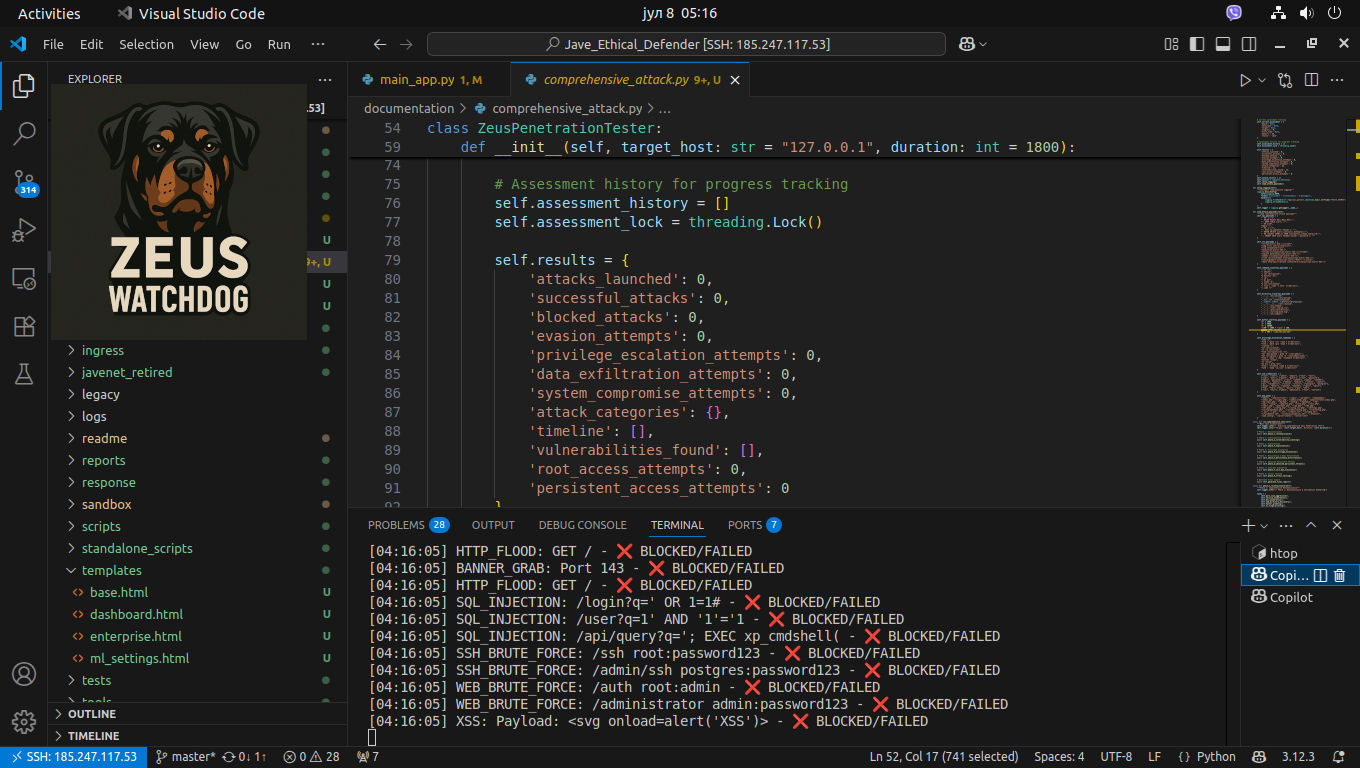
Task: Open the Activities overview
Action: click(49, 13)
